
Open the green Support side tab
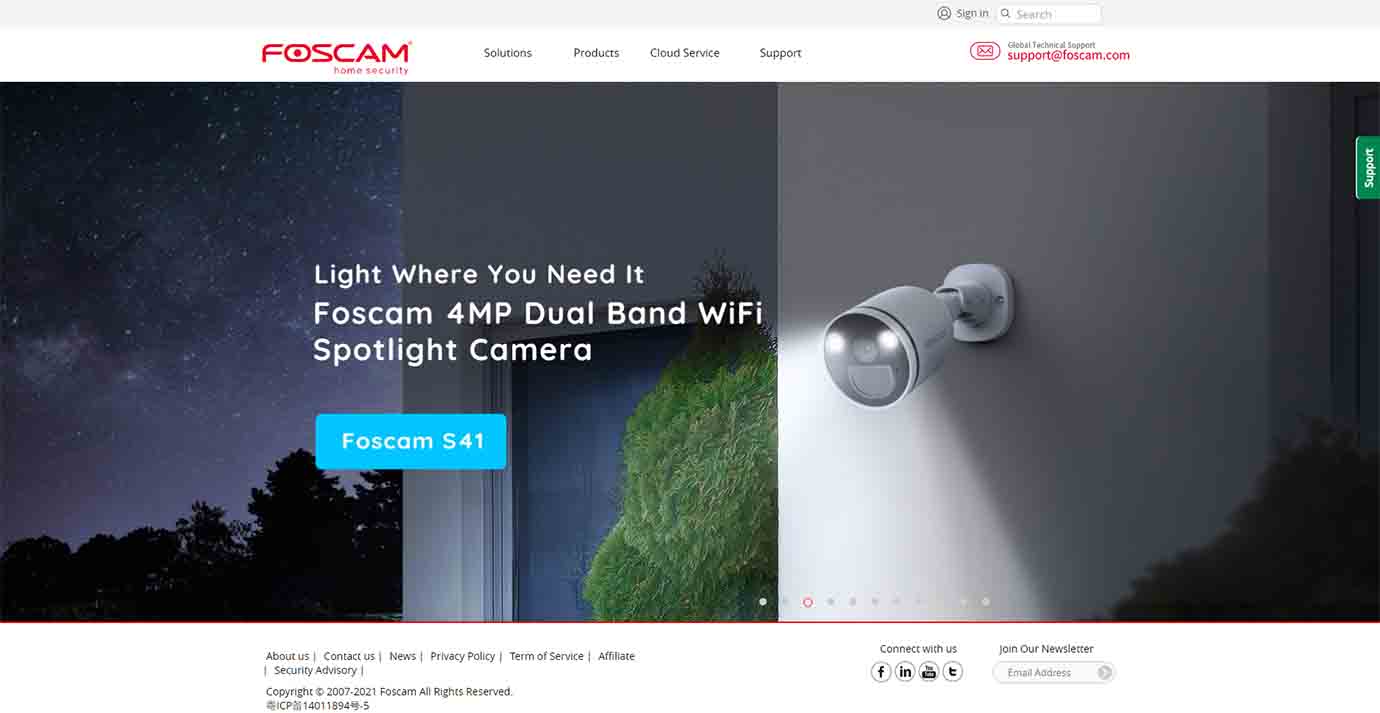coord(1368,168)
